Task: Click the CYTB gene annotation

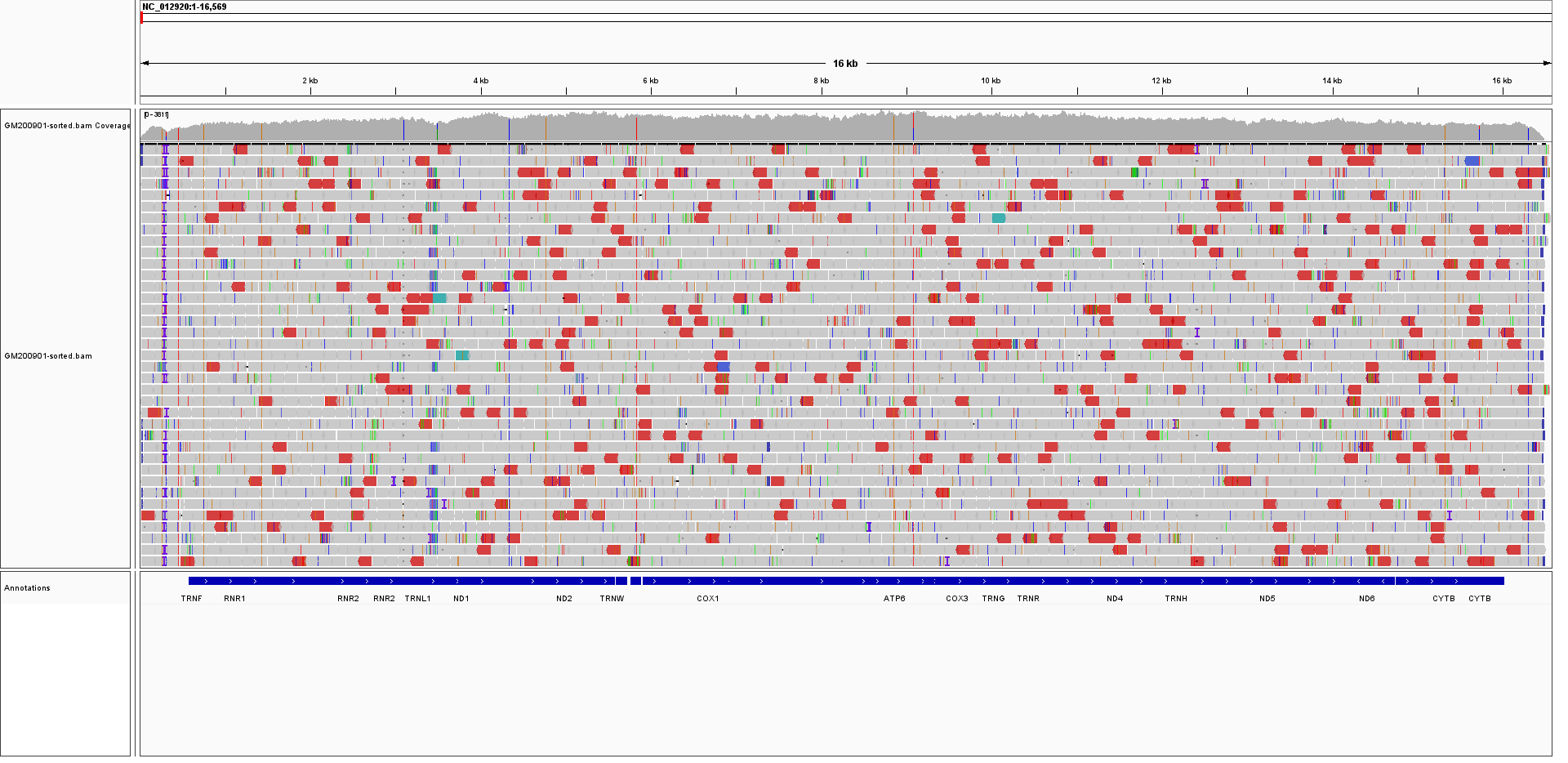Action: 1444,598
